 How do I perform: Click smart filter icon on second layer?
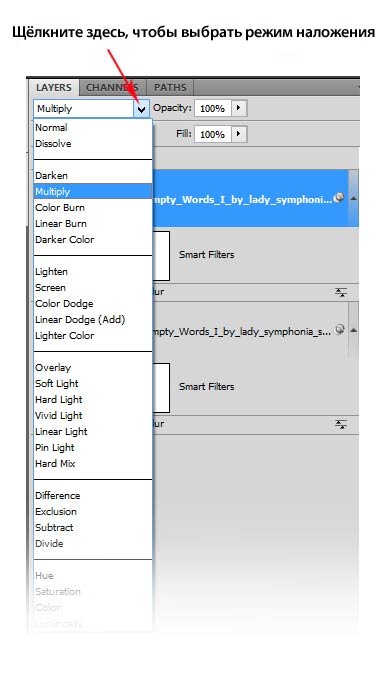(x=339, y=329)
